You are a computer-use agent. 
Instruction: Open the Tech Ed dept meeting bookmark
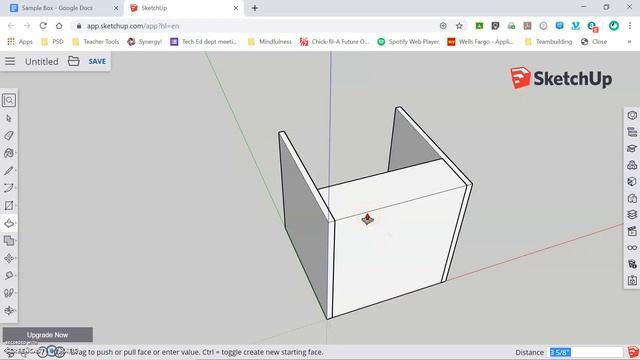(x=203, y=42)
